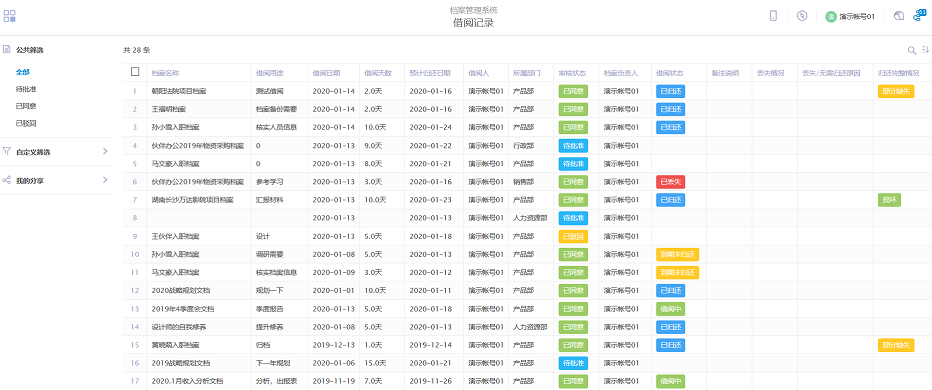Image resolution: width=932 pixels, height=390 pixels.
Task: Click the 自定义筛选 funnel icon
Action: pos(7,152)
